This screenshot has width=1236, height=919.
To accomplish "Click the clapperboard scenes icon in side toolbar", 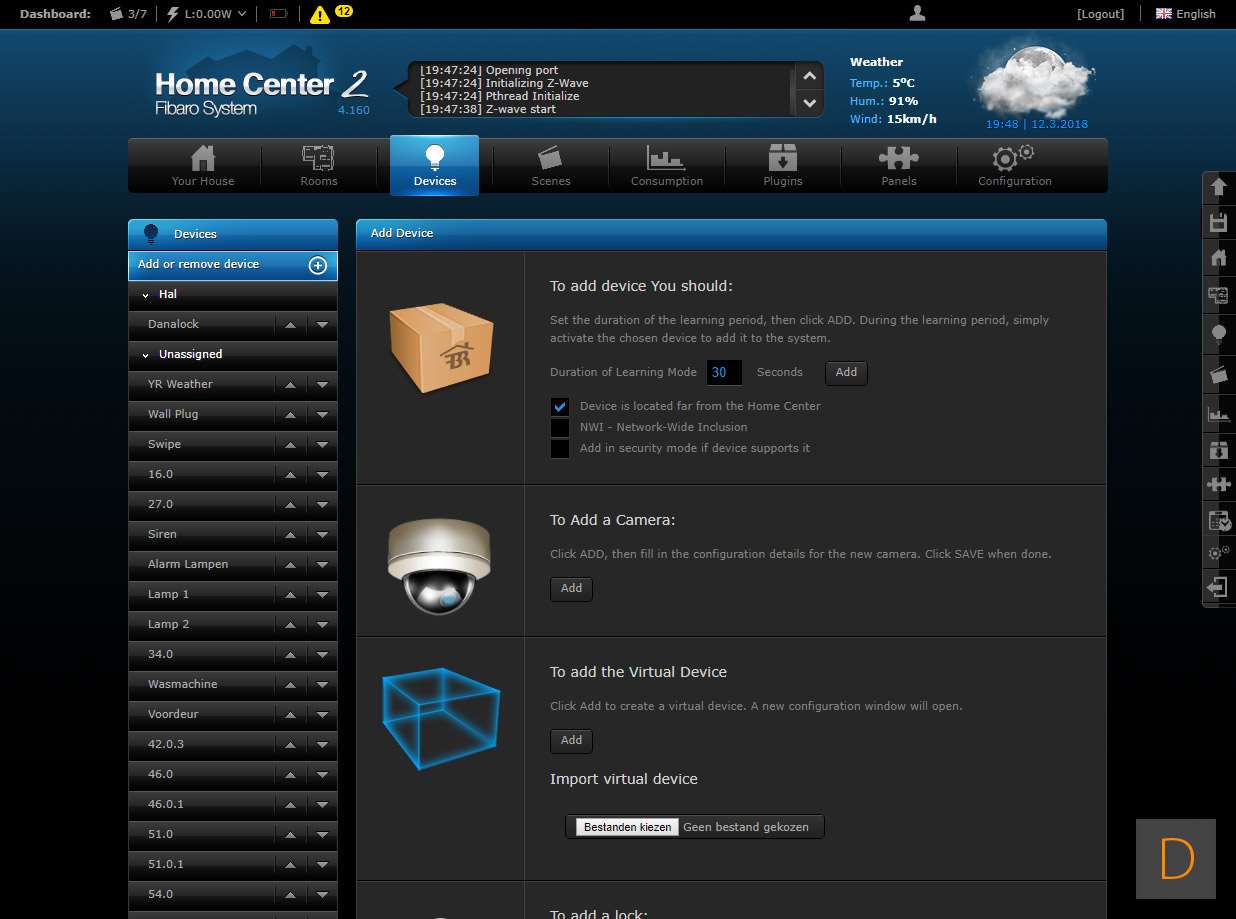I will pyautogui.click(x=1218, y=374).
